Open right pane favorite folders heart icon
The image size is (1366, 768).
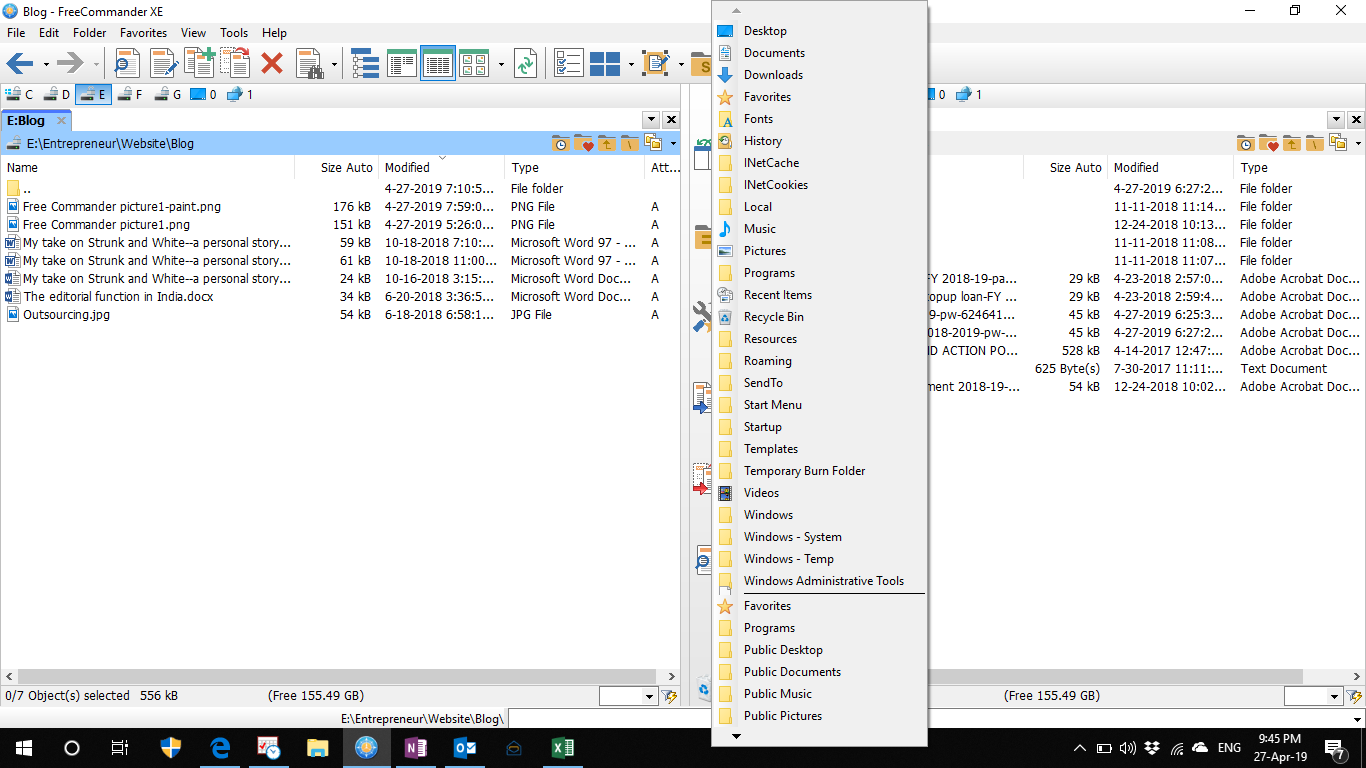pyautogui.click(x=1269, y=144)
